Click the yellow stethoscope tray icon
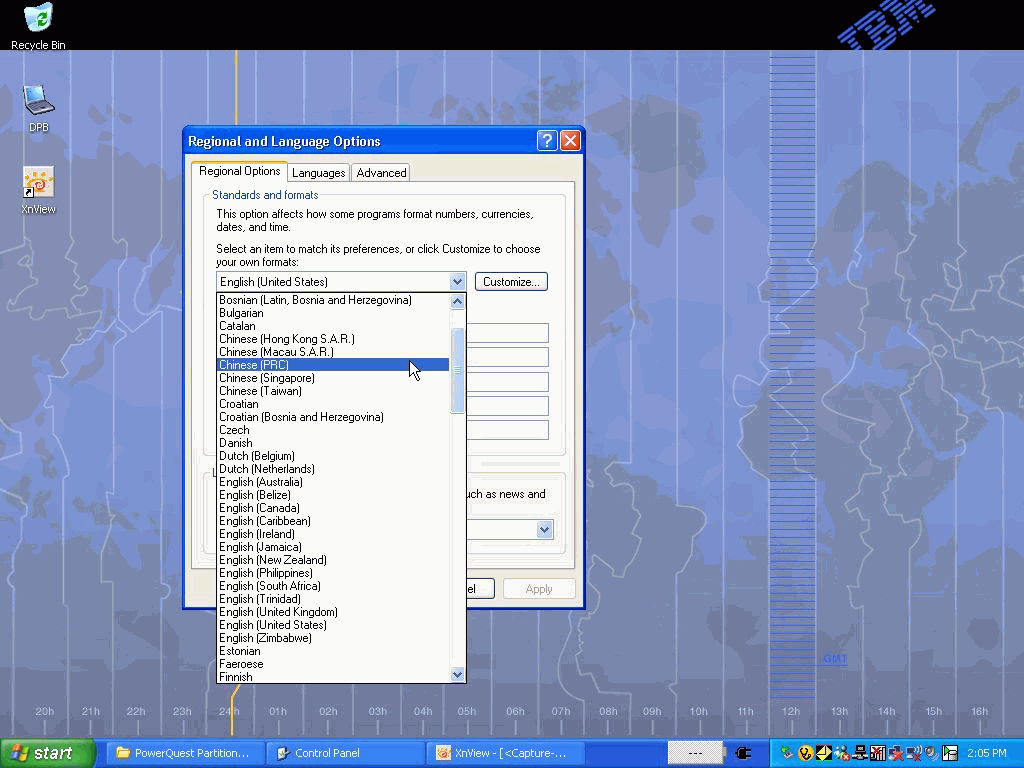Image resolution: width=1024 pixels, height=768 pixels. click(x=805, y=753)
